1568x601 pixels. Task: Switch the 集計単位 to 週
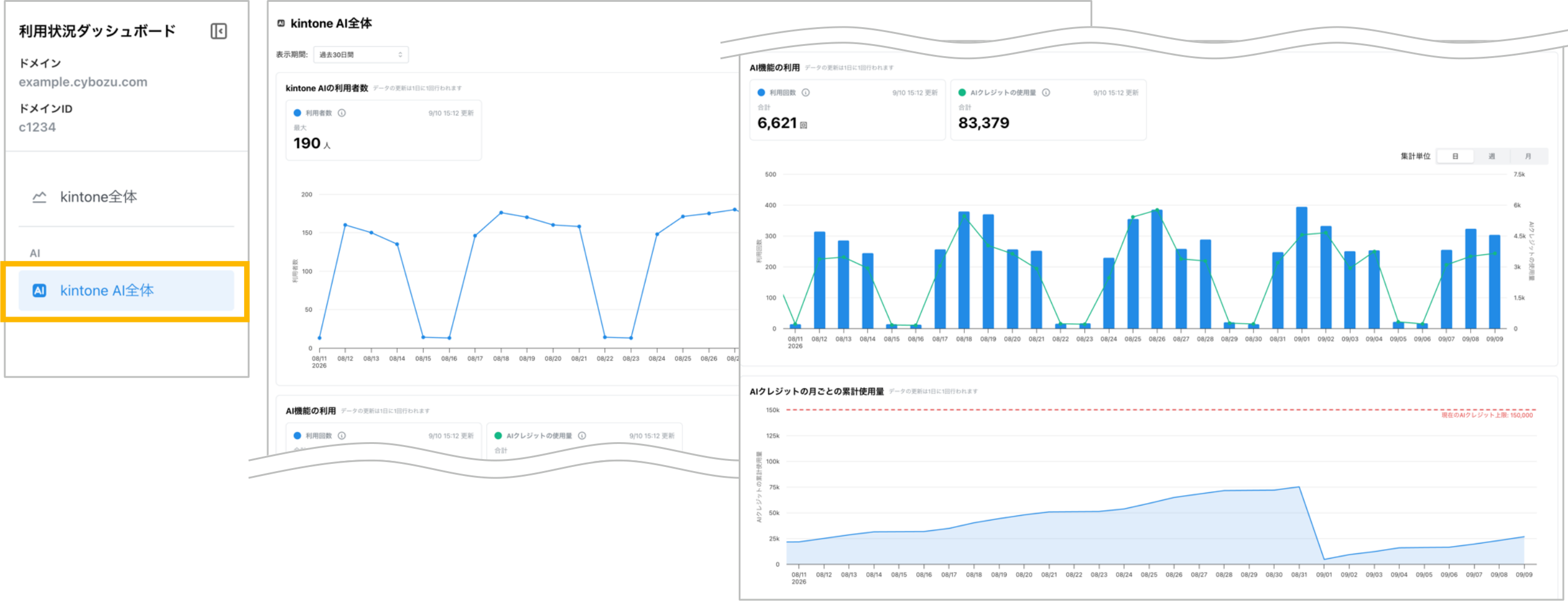tap(1491, 156)
